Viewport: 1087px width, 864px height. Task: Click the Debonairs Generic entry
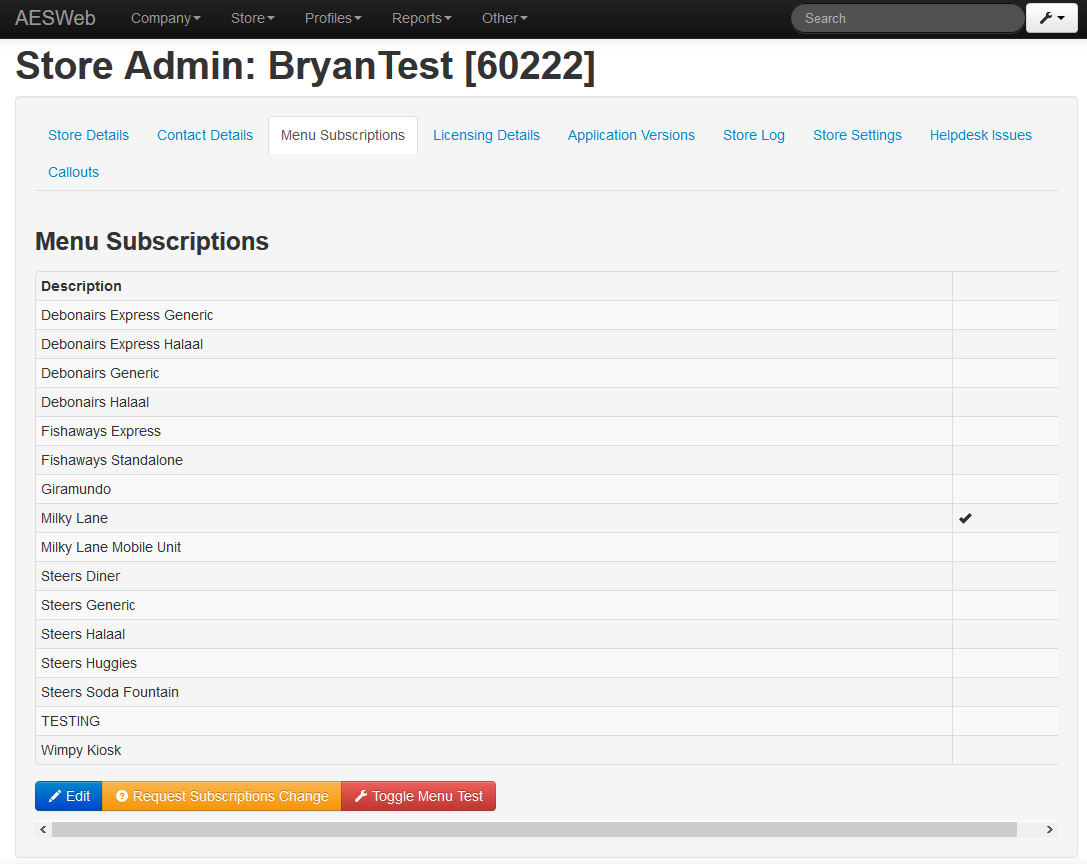coord(100,373)
